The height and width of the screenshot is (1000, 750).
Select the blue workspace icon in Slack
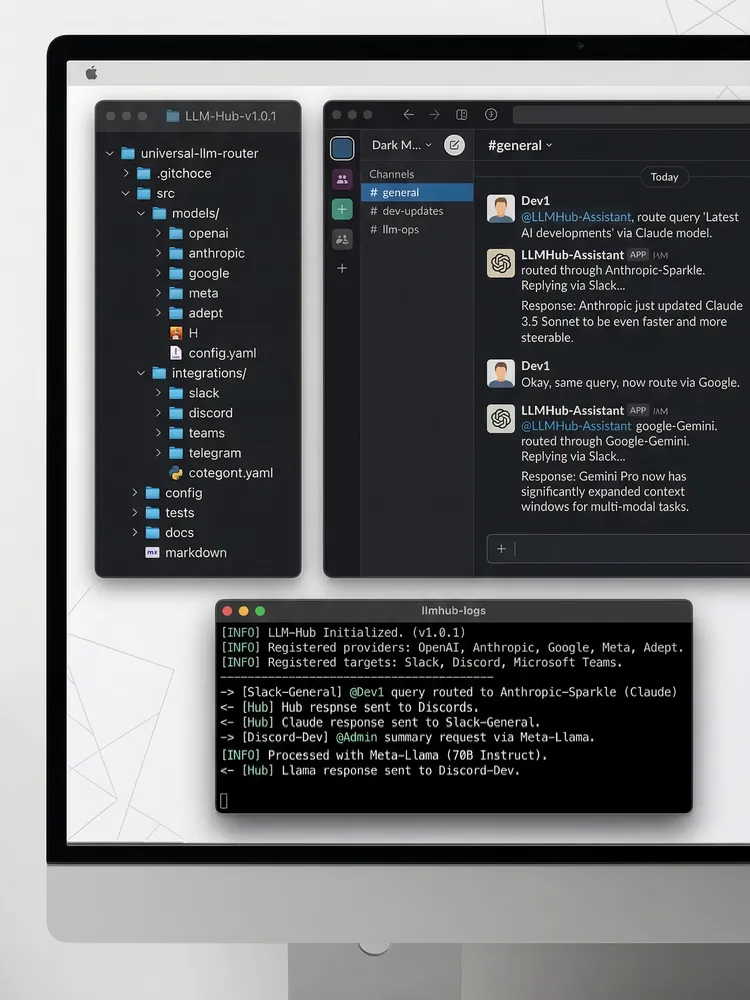[x=342, y=149]
